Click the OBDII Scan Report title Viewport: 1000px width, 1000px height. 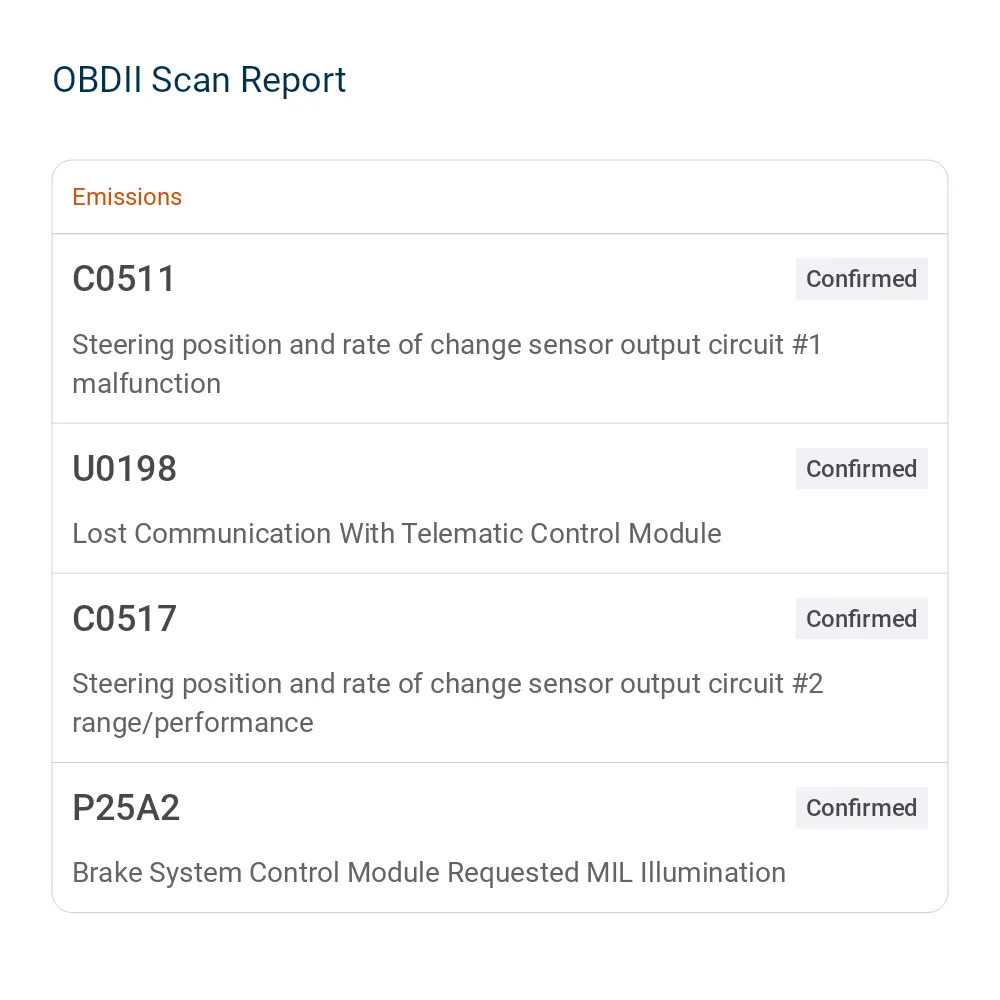click(199, 80)
